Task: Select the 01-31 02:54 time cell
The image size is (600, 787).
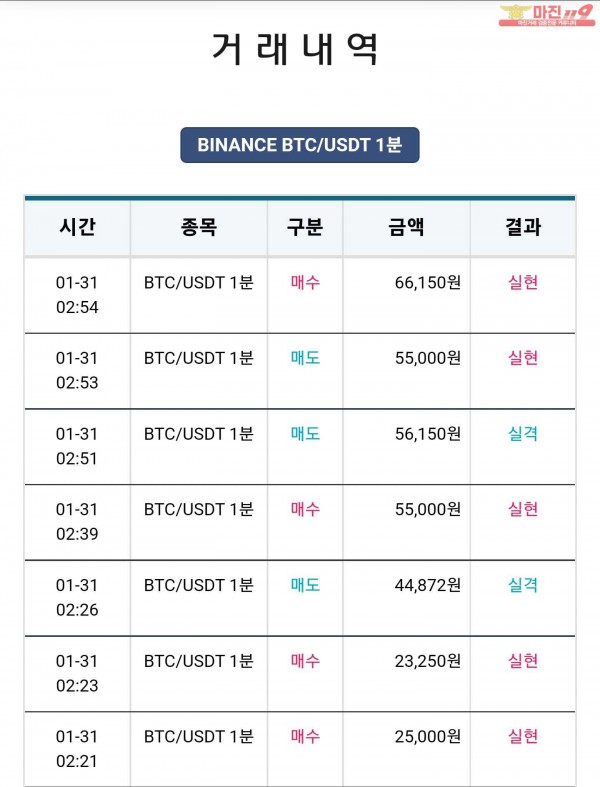Action: (77, 295)
